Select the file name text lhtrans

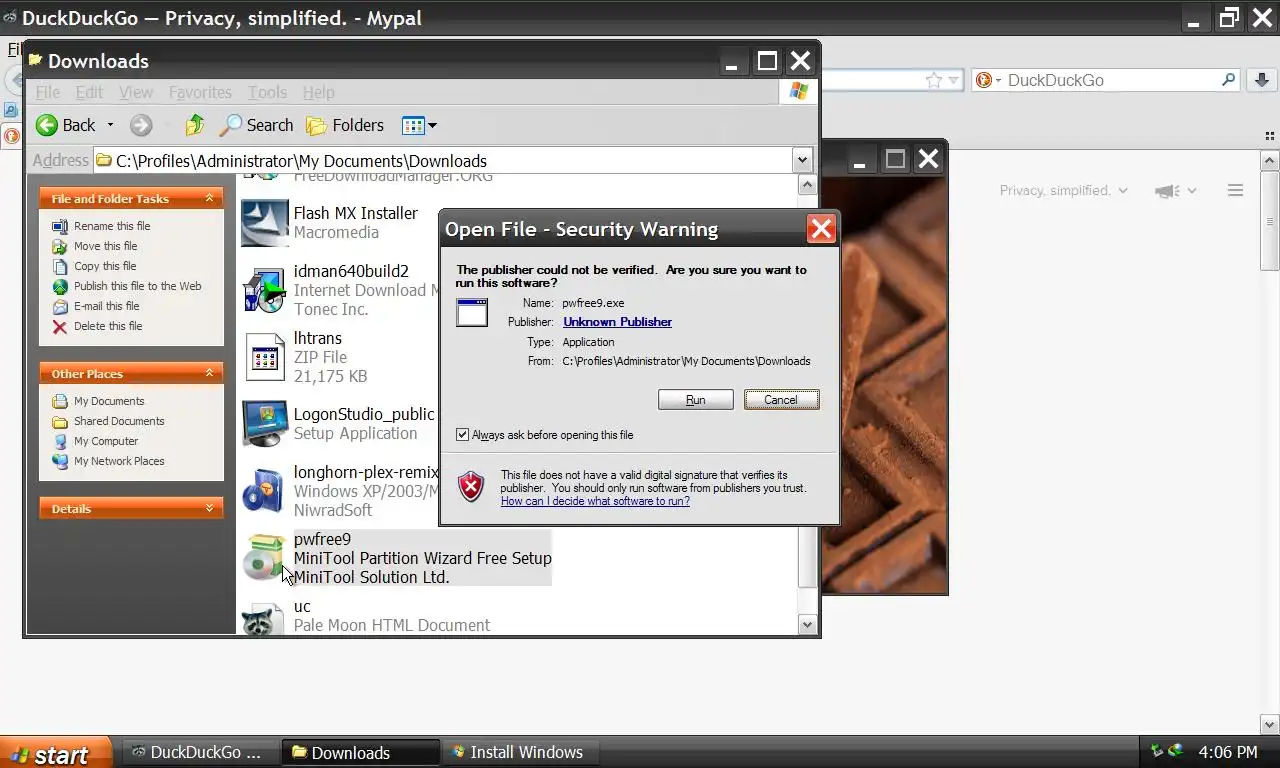coord(317,338)
